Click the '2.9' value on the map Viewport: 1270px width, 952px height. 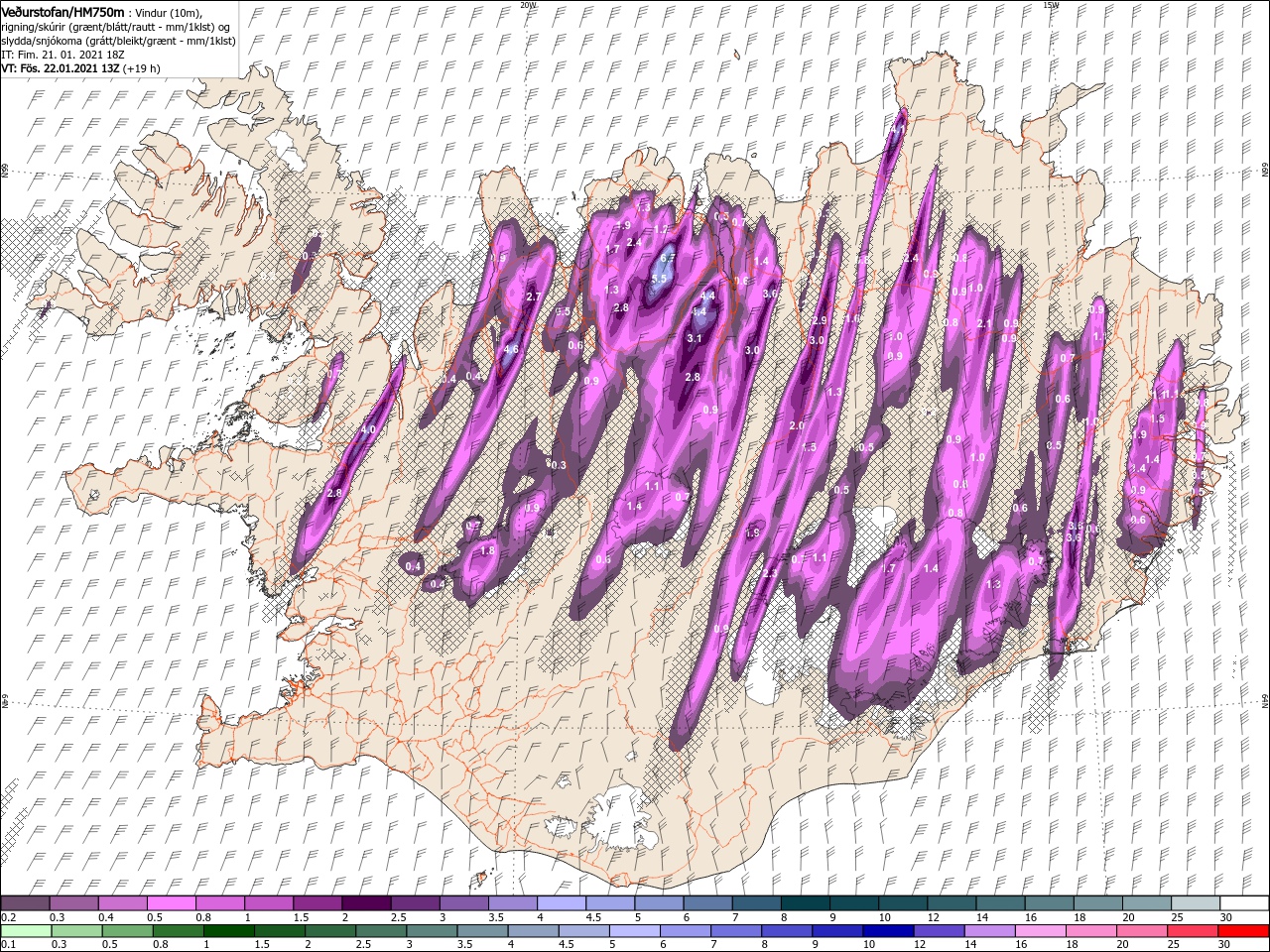[820, 320]
